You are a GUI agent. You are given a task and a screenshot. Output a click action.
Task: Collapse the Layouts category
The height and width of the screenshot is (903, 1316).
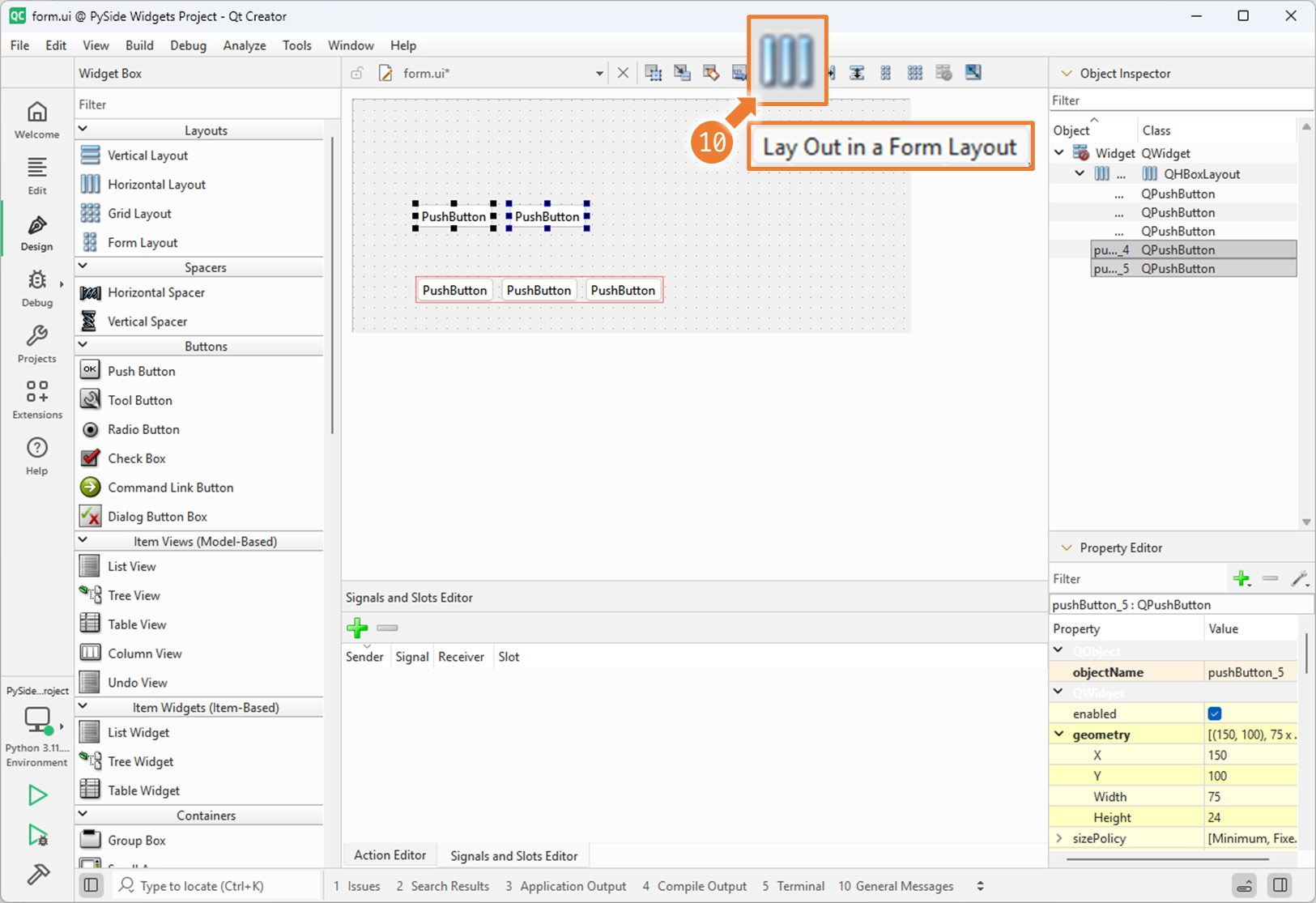tap(83, 130)
